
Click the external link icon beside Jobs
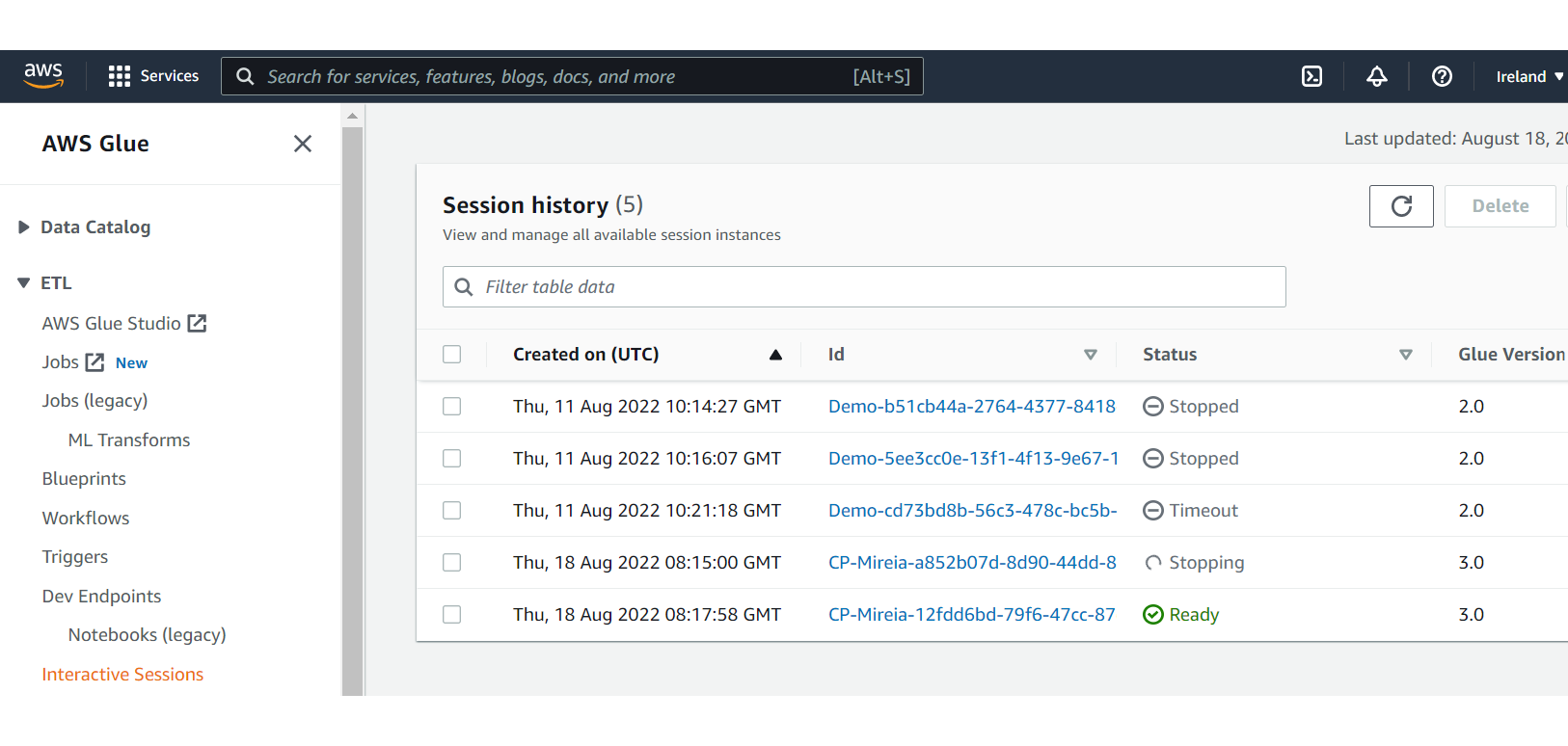[95, 362]
